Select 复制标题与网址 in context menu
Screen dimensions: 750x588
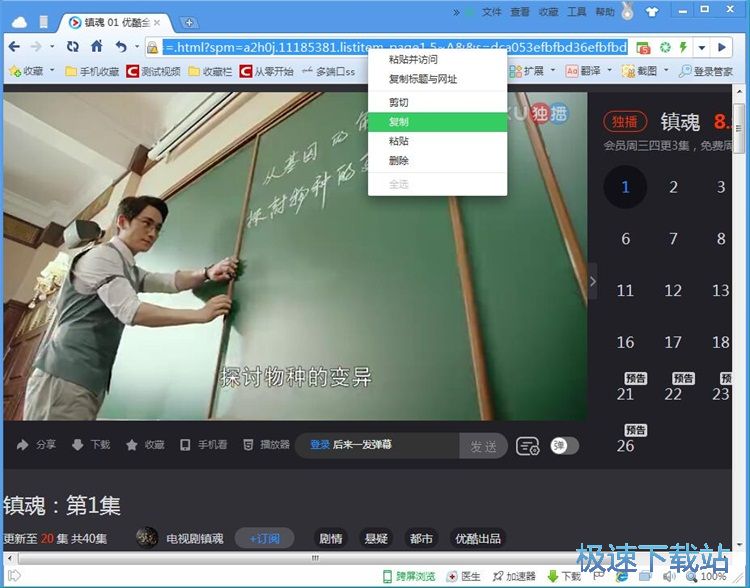437,79
